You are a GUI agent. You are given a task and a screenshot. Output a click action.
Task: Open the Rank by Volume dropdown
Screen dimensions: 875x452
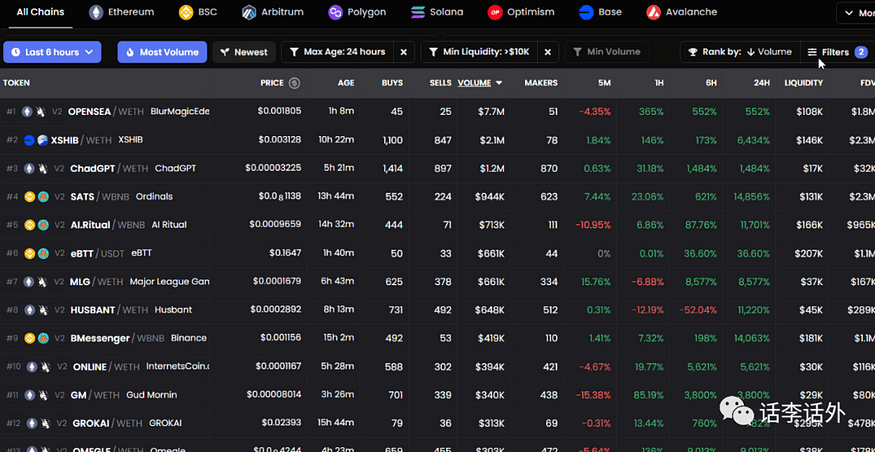(741, 52)
